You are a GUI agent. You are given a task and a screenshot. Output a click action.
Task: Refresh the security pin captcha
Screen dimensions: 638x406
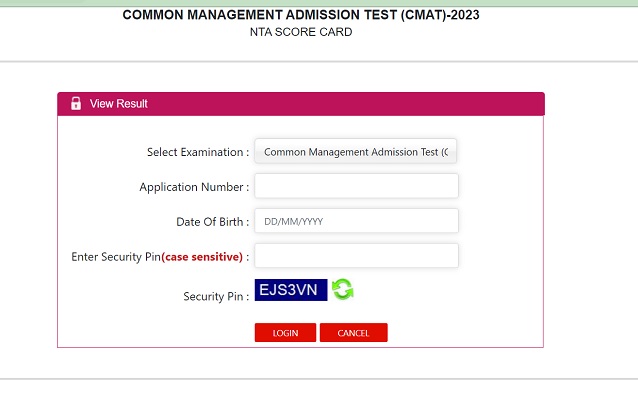pyautogui.click(x=343, y=290)
